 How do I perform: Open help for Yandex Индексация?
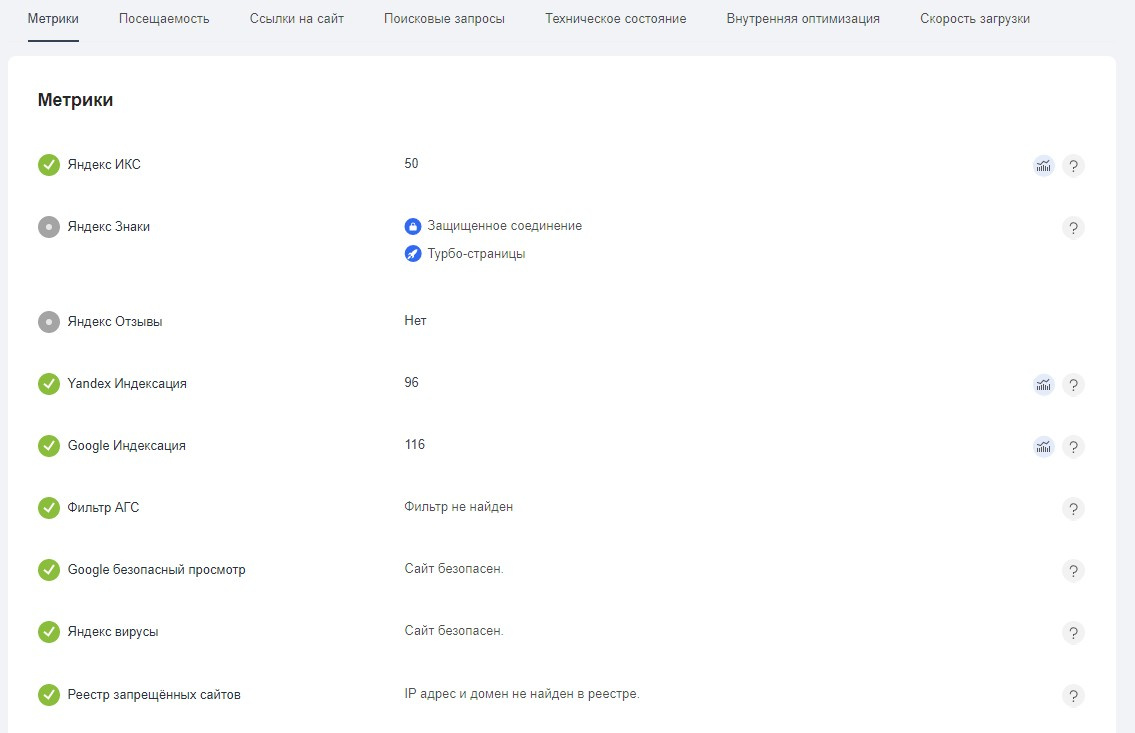[x=1073, y=384]
